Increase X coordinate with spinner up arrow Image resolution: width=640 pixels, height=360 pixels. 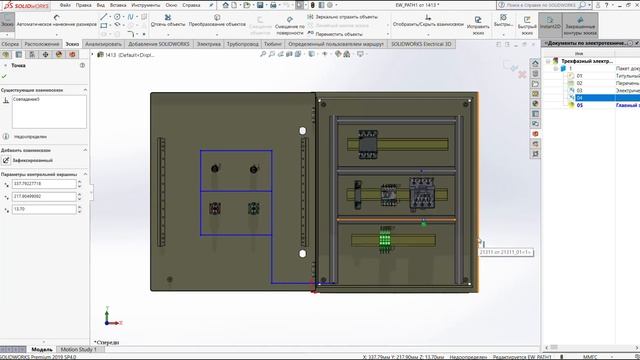click(x=80, y=182)
